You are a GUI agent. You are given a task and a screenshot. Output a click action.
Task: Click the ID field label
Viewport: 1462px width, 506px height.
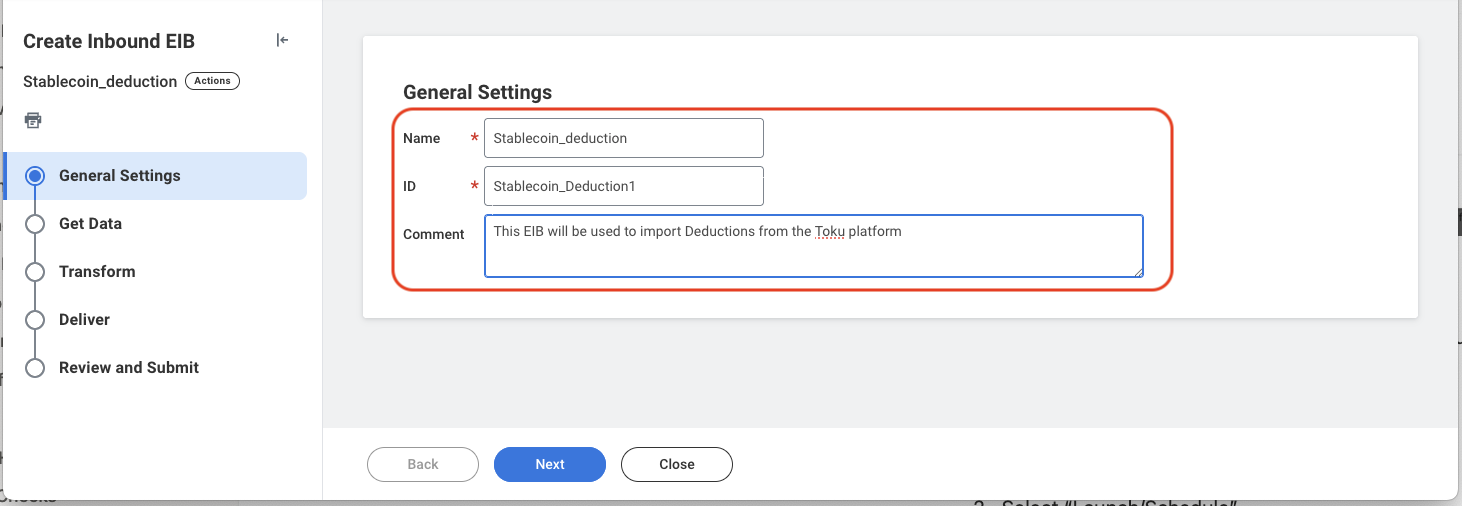coord(409,186)
